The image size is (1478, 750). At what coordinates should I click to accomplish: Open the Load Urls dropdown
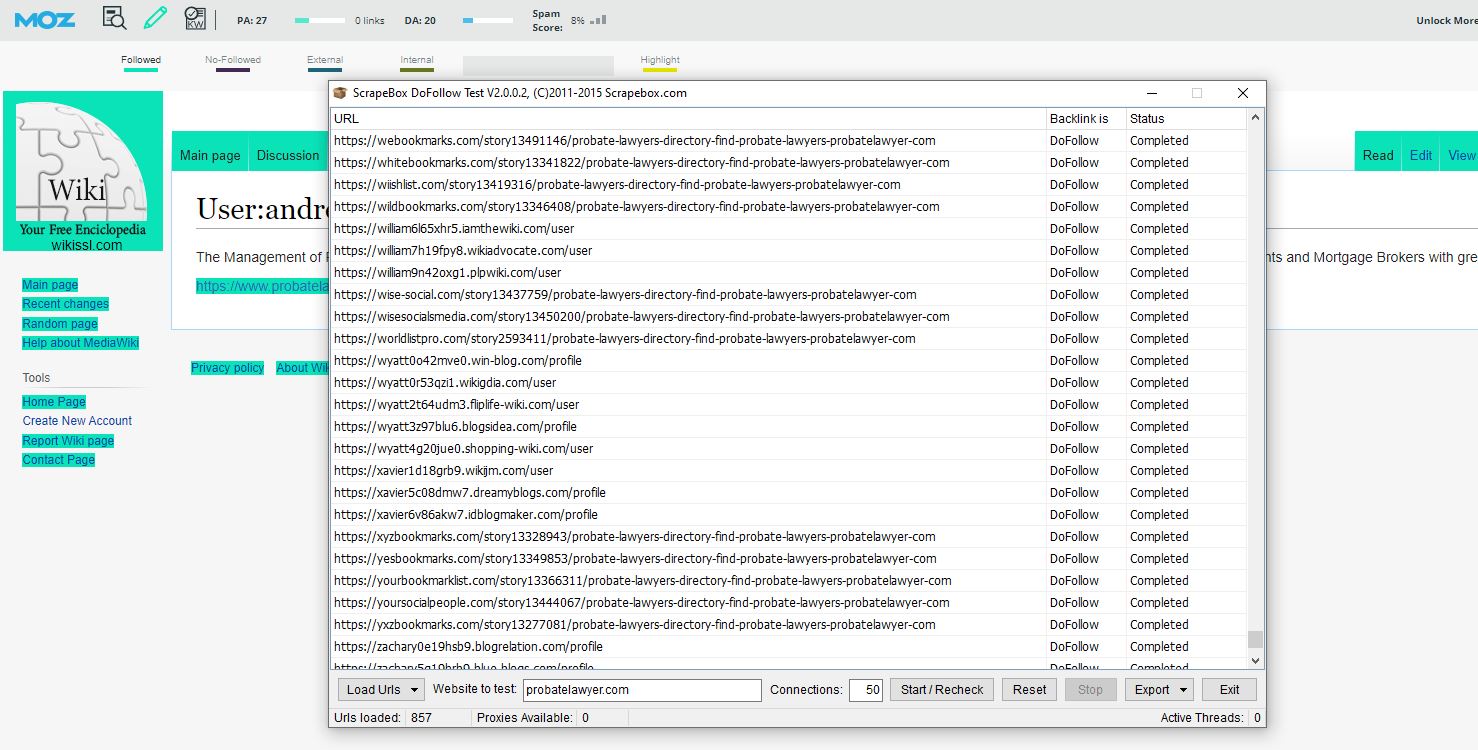coord(381,689)
